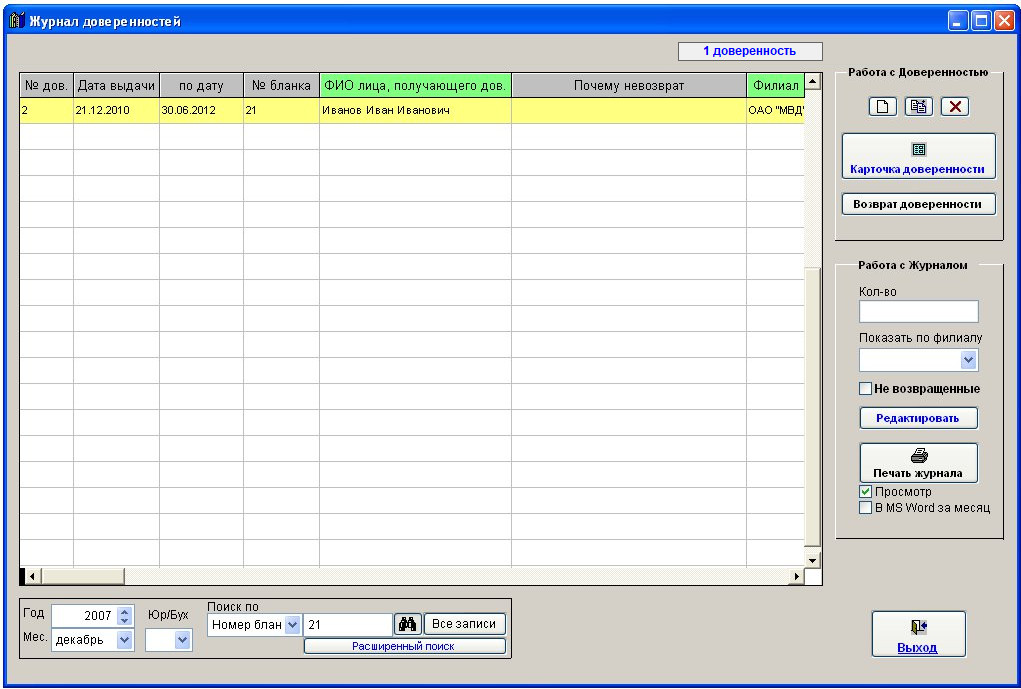Screen dimensions: 1021x689
Task: Decrease the year with the down arrow
Action: [125, 620]
